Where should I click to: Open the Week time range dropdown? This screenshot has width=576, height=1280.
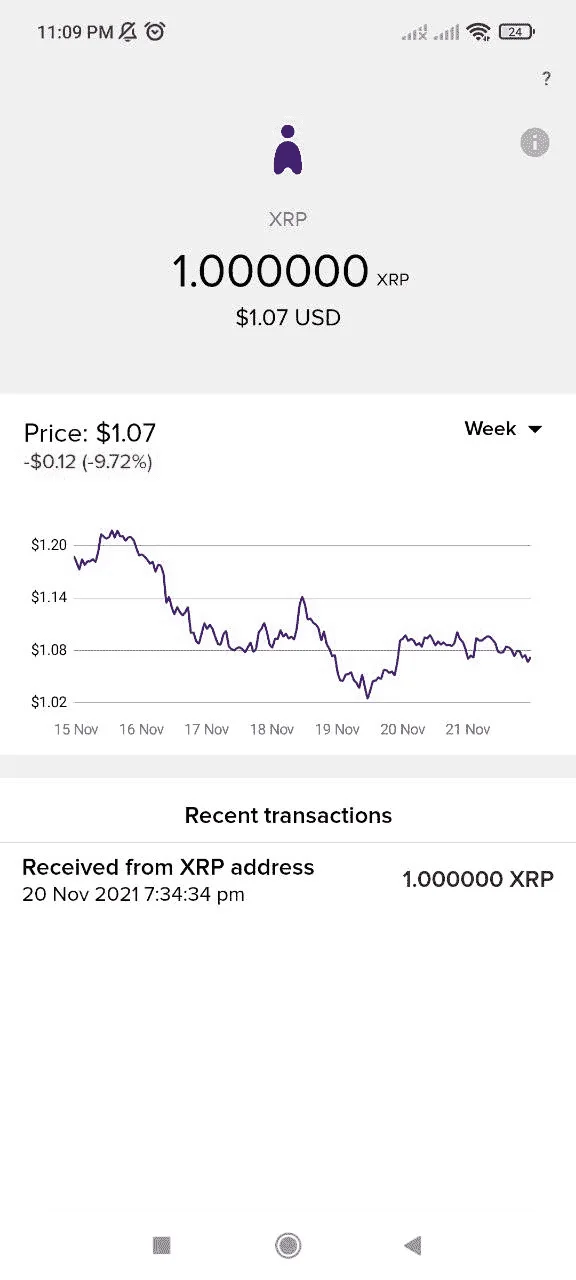point(503,429)
